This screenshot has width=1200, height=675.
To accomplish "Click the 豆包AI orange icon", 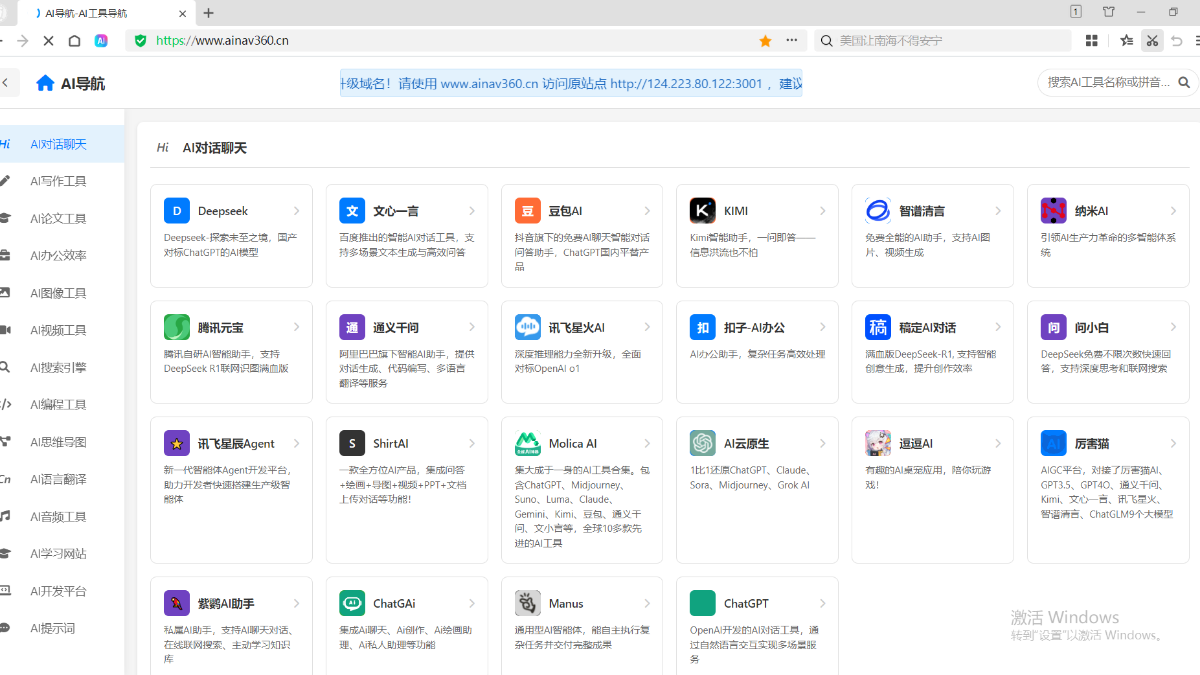I will click(x=528, y=210).
